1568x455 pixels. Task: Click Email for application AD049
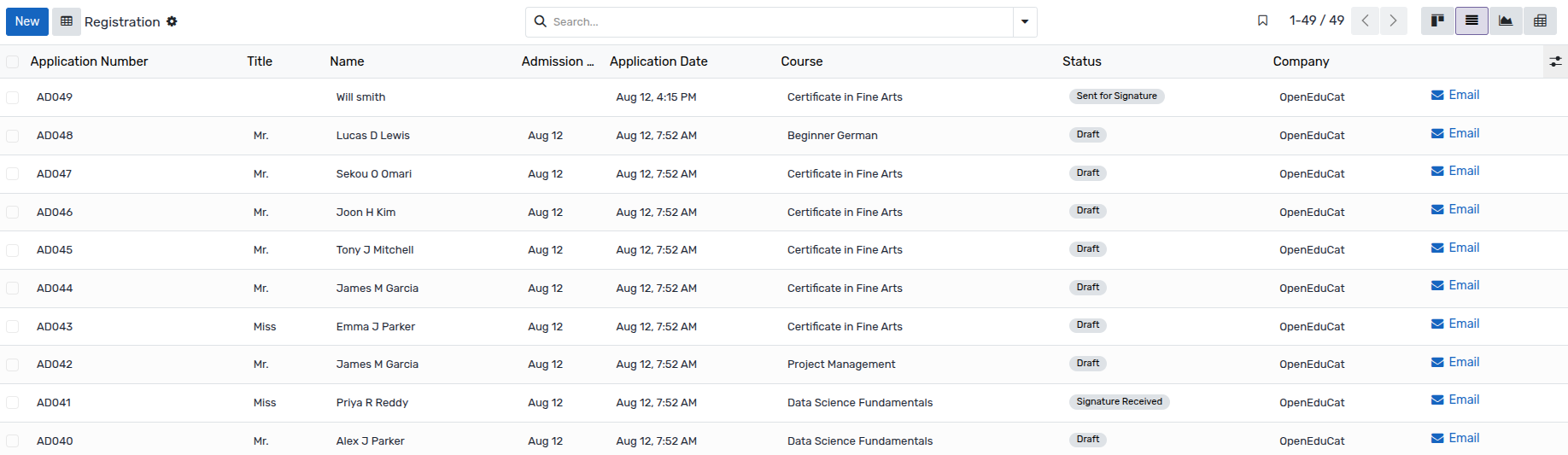pyautogui.click(x=1455, y=95)
